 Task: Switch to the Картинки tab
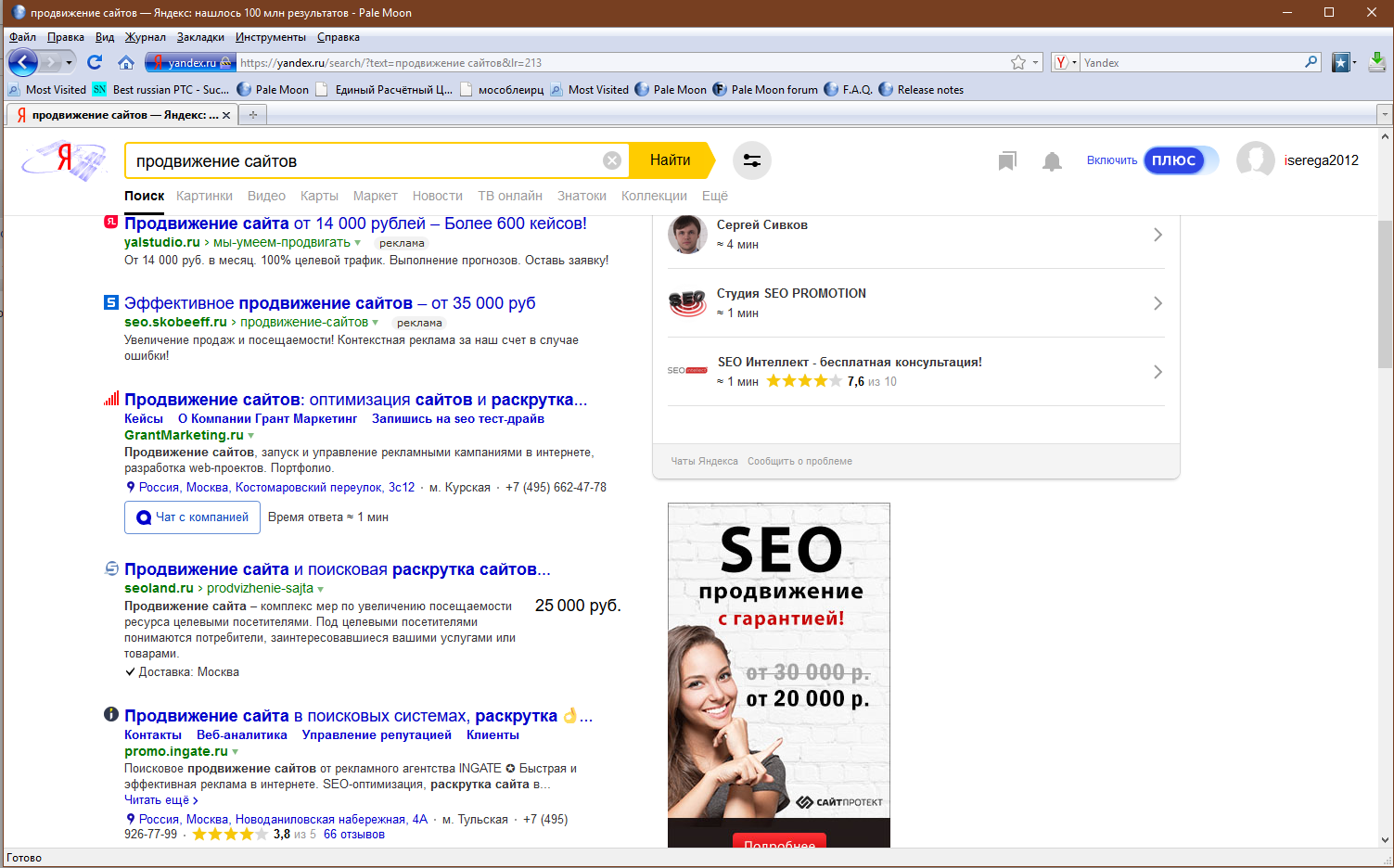pyautogui.click(x=204, y=196)
